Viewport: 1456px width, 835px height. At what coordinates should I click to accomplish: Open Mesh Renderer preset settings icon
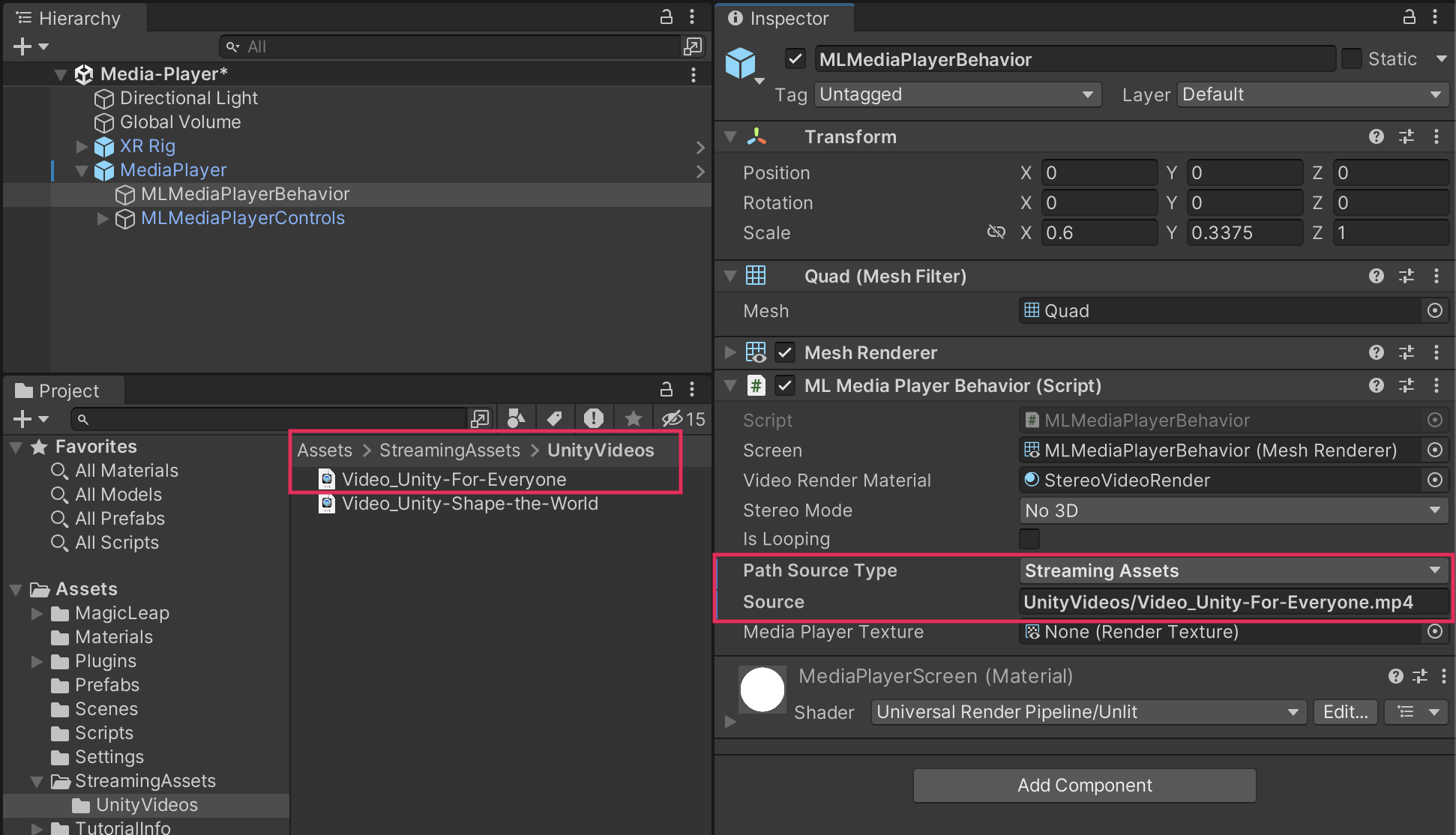pyautogui.click(x=1406, y=352)
